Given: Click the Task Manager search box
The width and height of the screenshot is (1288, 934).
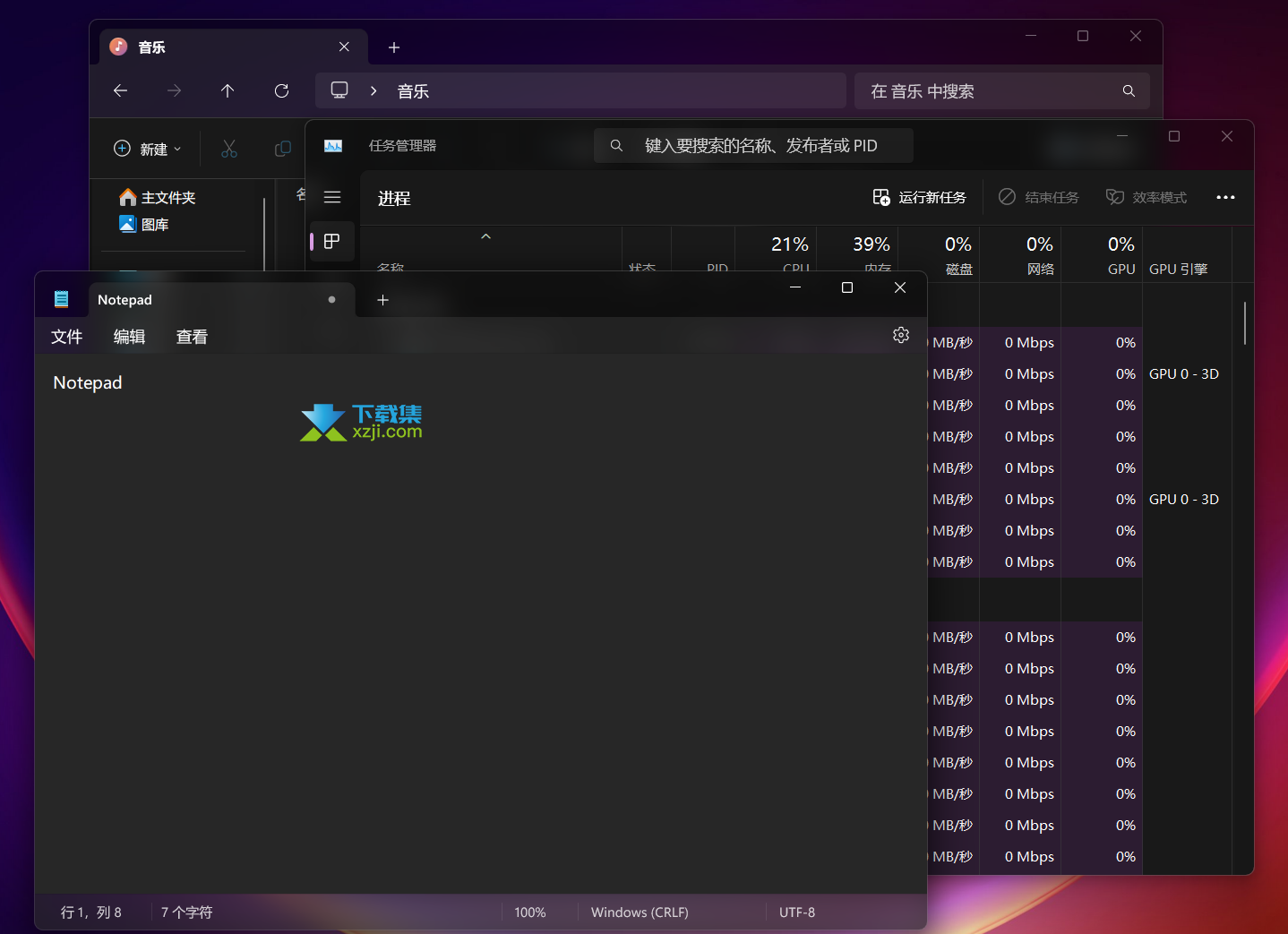Looking at the screenshot, I should tap(753, 145).
